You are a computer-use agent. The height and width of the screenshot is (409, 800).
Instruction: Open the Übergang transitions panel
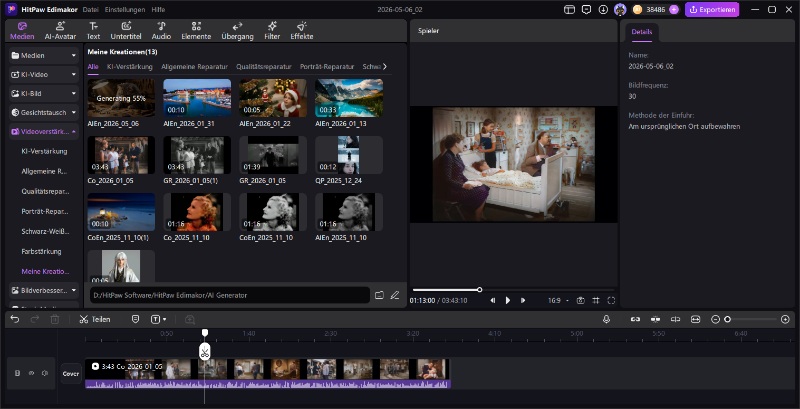click(x=238, y=31)
